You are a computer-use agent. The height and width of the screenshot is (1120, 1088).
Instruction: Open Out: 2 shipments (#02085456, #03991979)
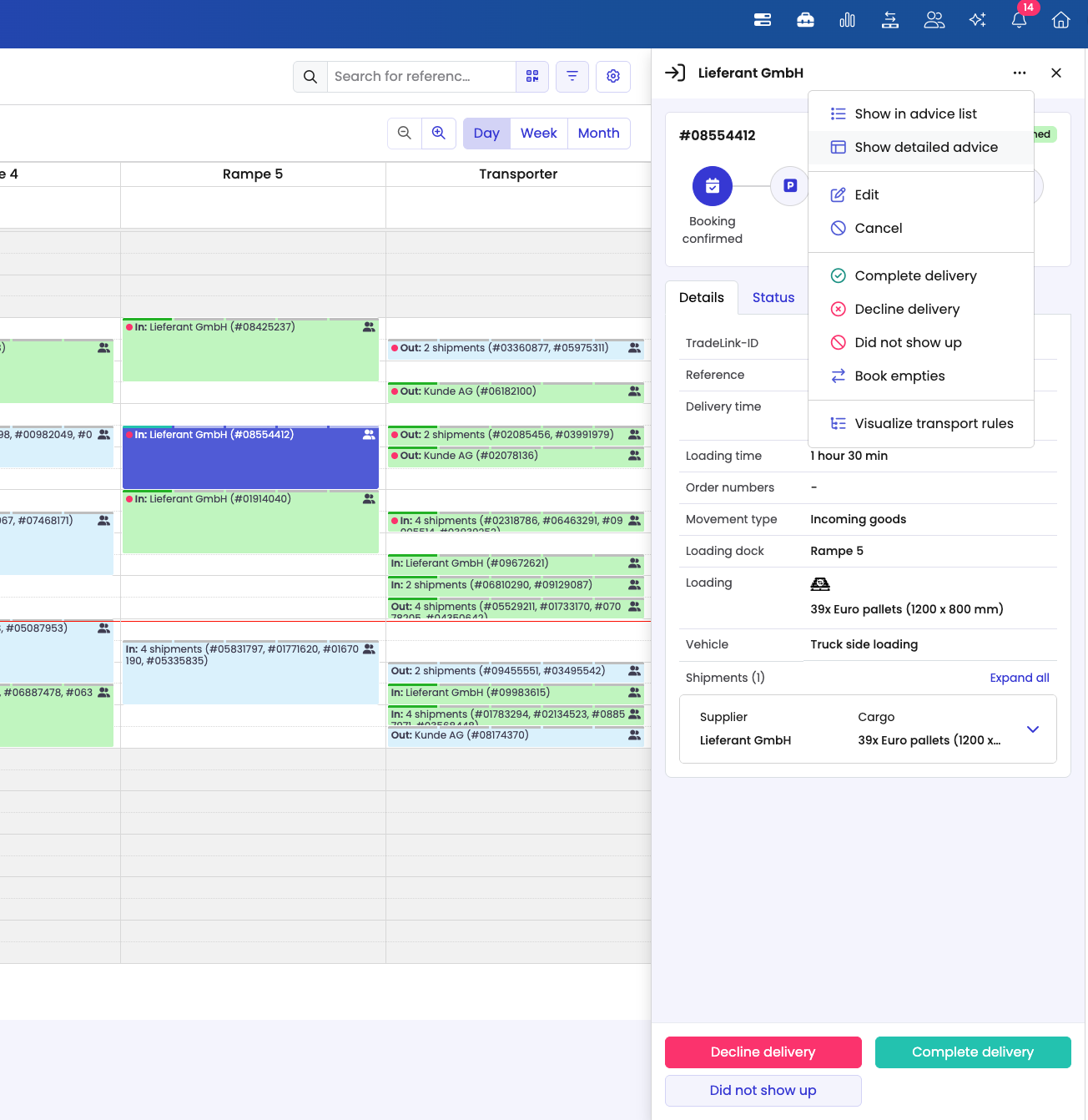coord(516,436)
